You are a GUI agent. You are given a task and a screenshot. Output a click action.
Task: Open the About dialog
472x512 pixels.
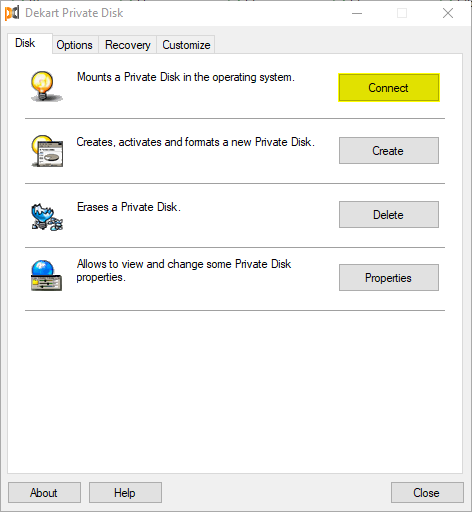pyautogui.click(x=44, y=492)
